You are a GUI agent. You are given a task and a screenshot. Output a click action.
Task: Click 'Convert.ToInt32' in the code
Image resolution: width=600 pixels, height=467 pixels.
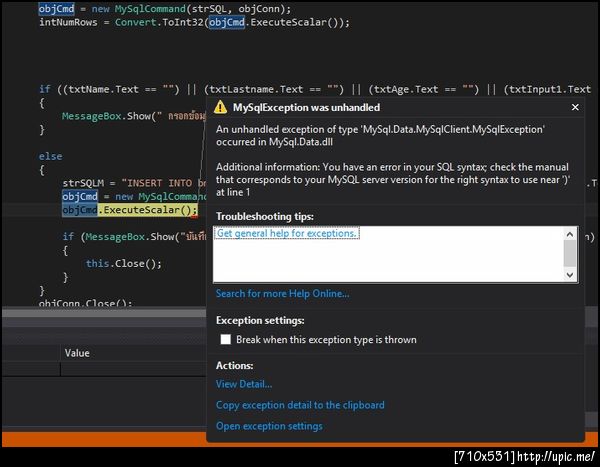pos(159,22)
